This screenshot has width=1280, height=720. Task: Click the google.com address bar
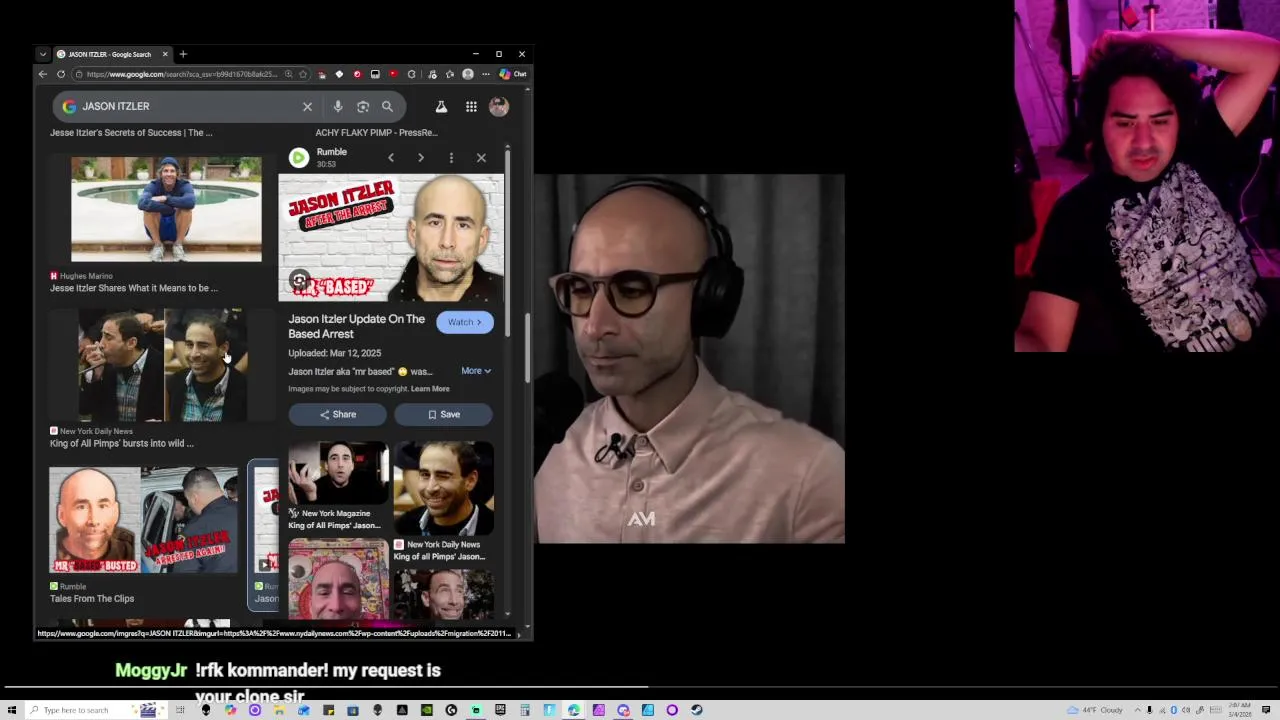(180, 74)
